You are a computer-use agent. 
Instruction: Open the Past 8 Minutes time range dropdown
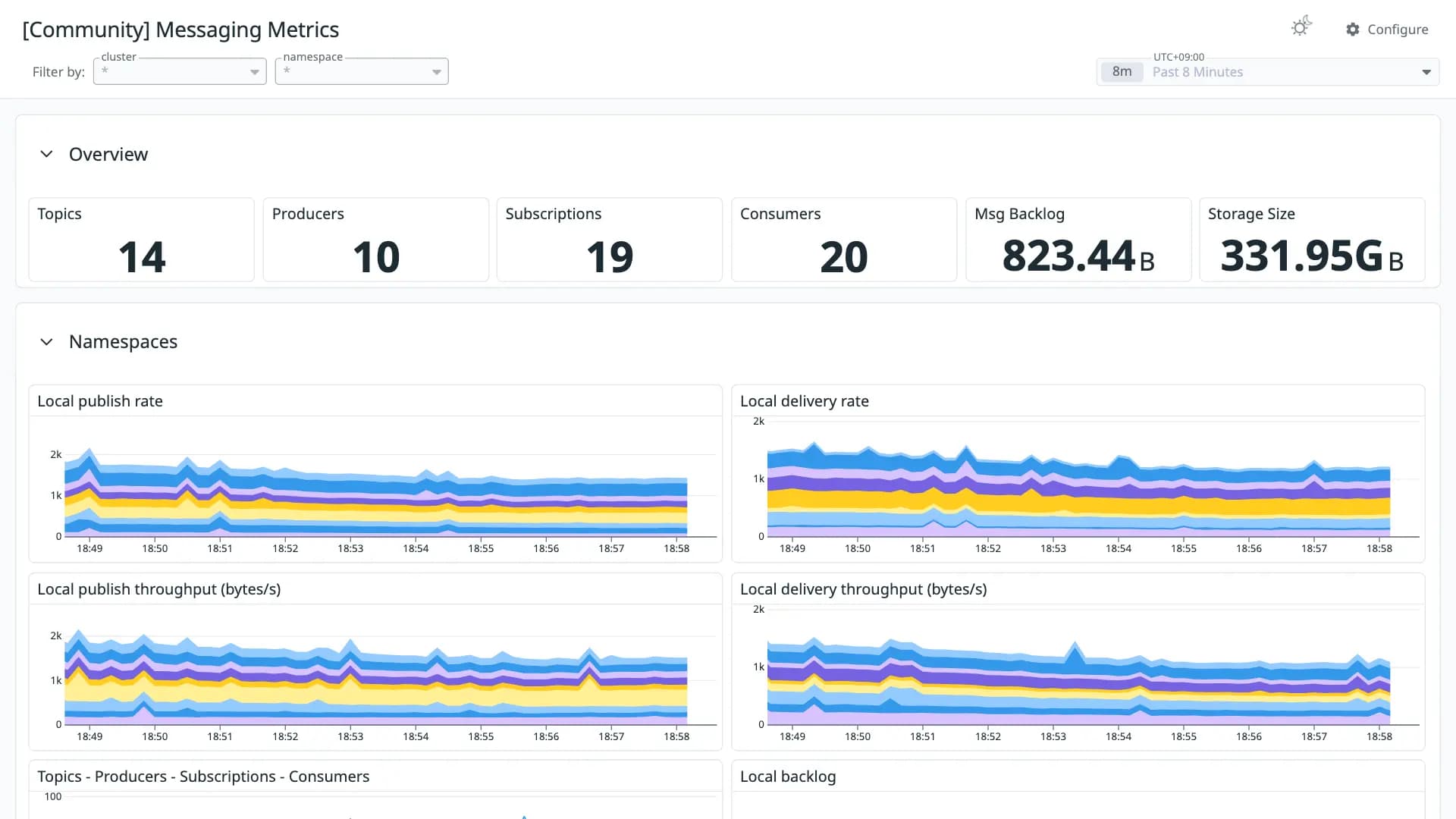click(x=1268, y=72)
